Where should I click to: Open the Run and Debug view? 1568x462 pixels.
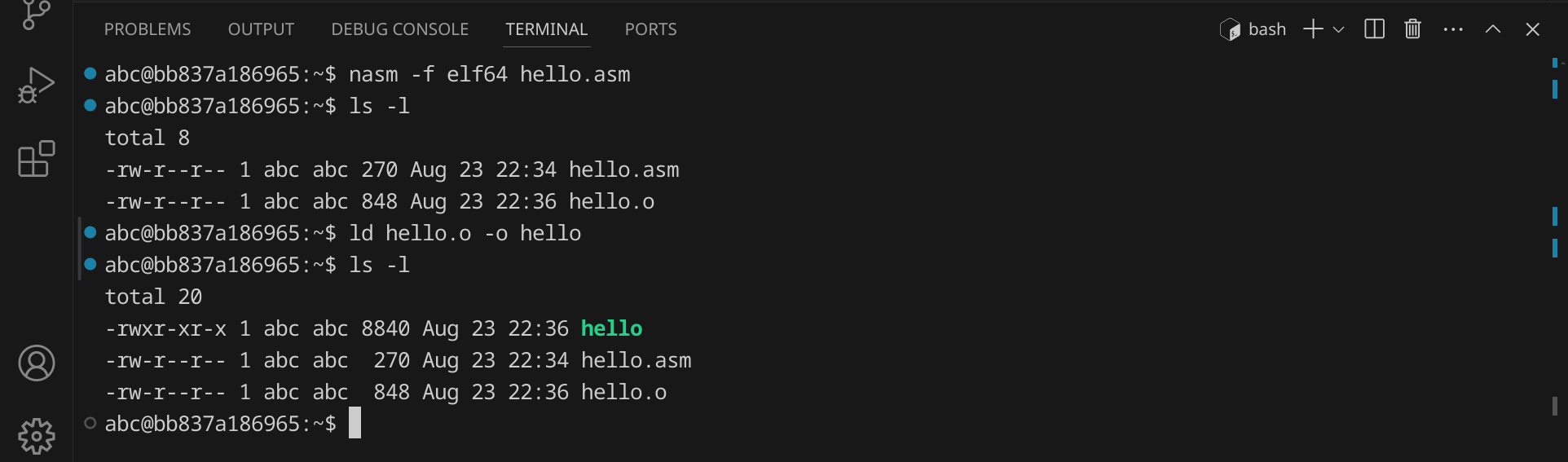(x=36, y=86)
